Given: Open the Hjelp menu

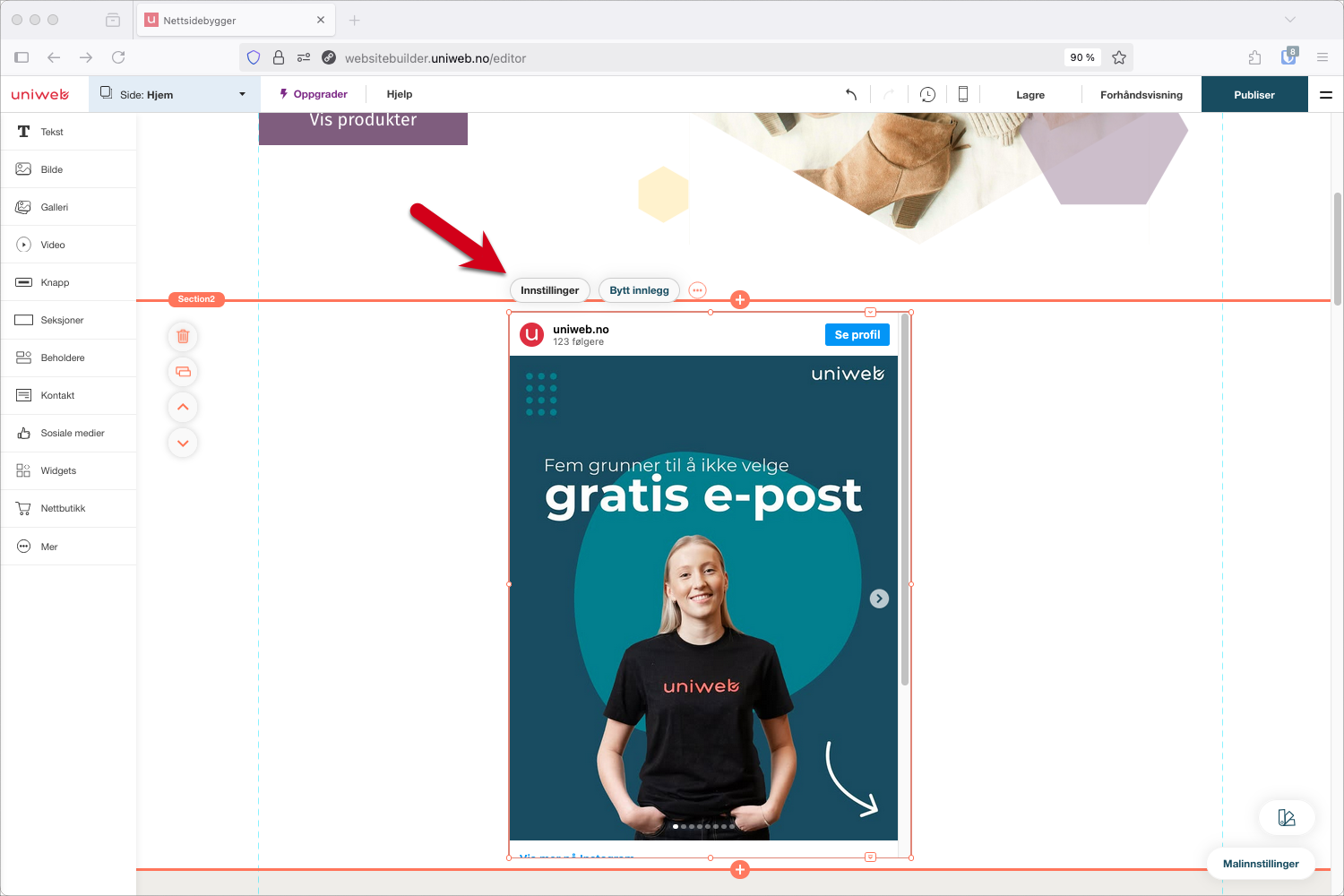Looking at the screenshot, I should pyautogui.click(x=400, y=94).
